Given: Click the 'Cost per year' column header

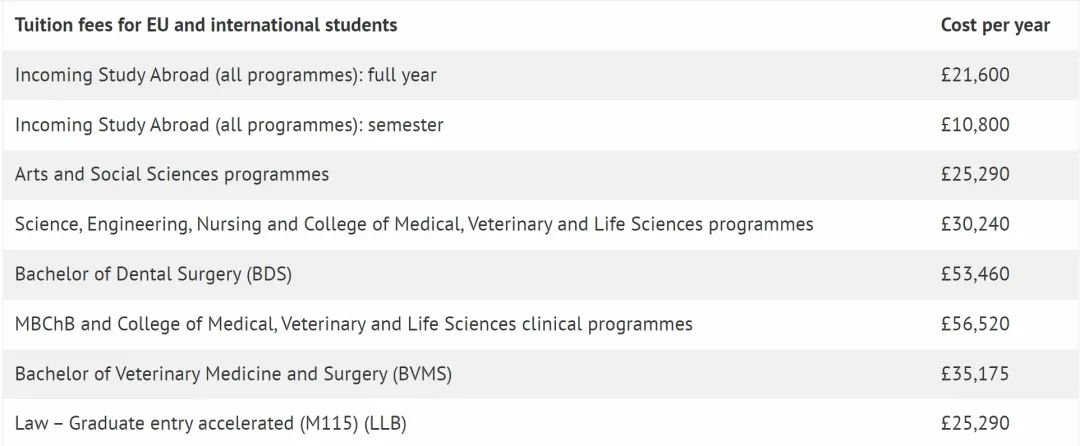Looking at the screenshot, I should (x=995, y=25).
